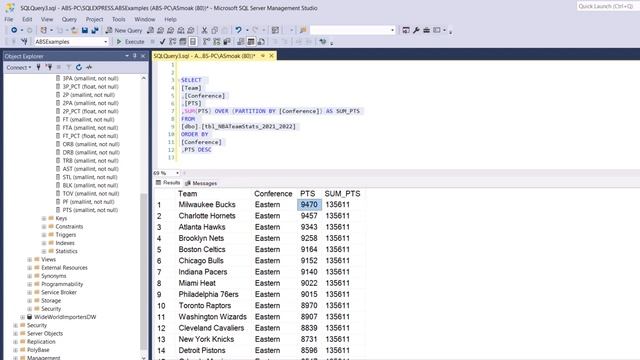Open the ABSExamples database dropdown
Viewport: 640px width, 360px height.
(105, 42)
